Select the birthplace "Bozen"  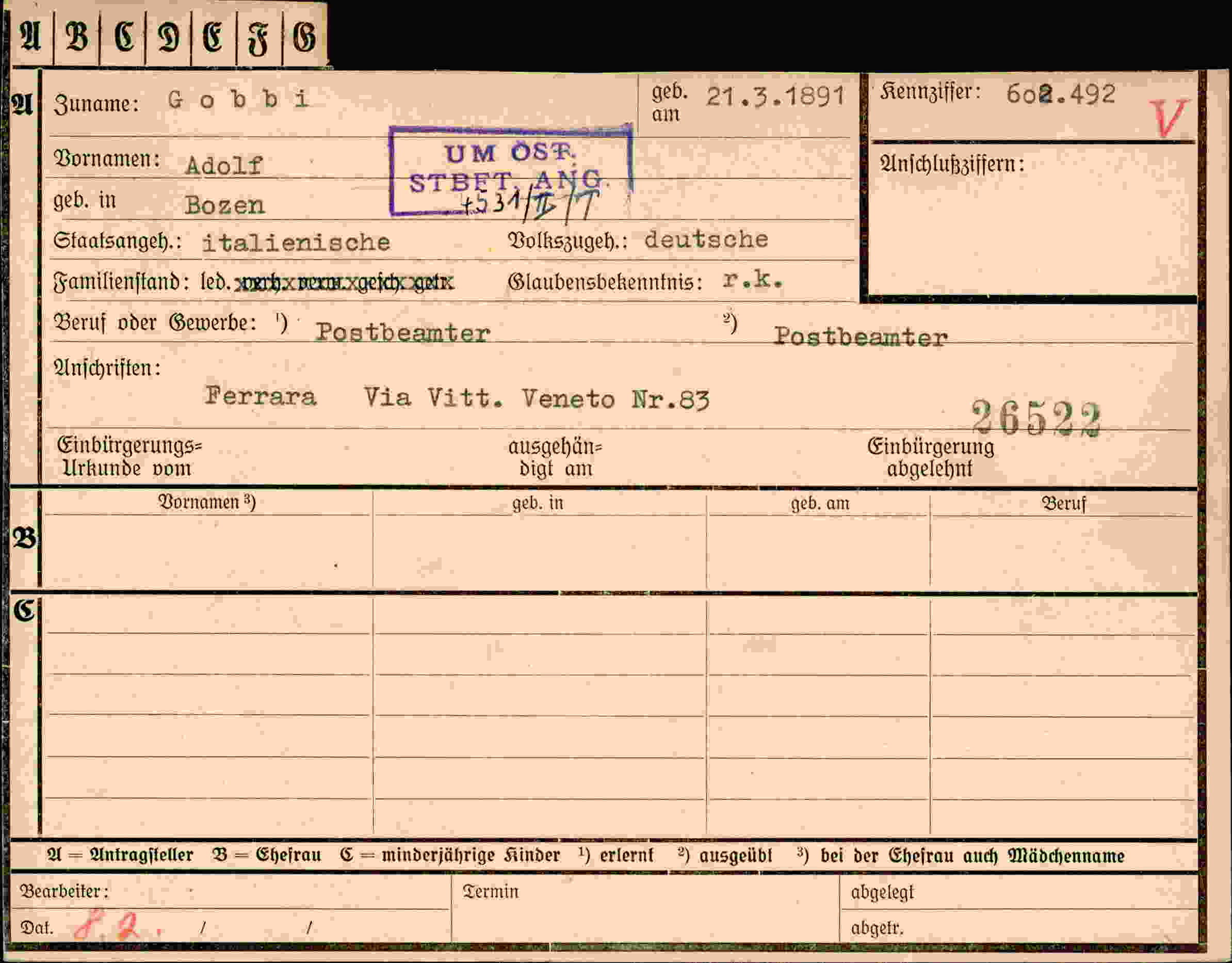pyautogui.click(x=224, y=205)
